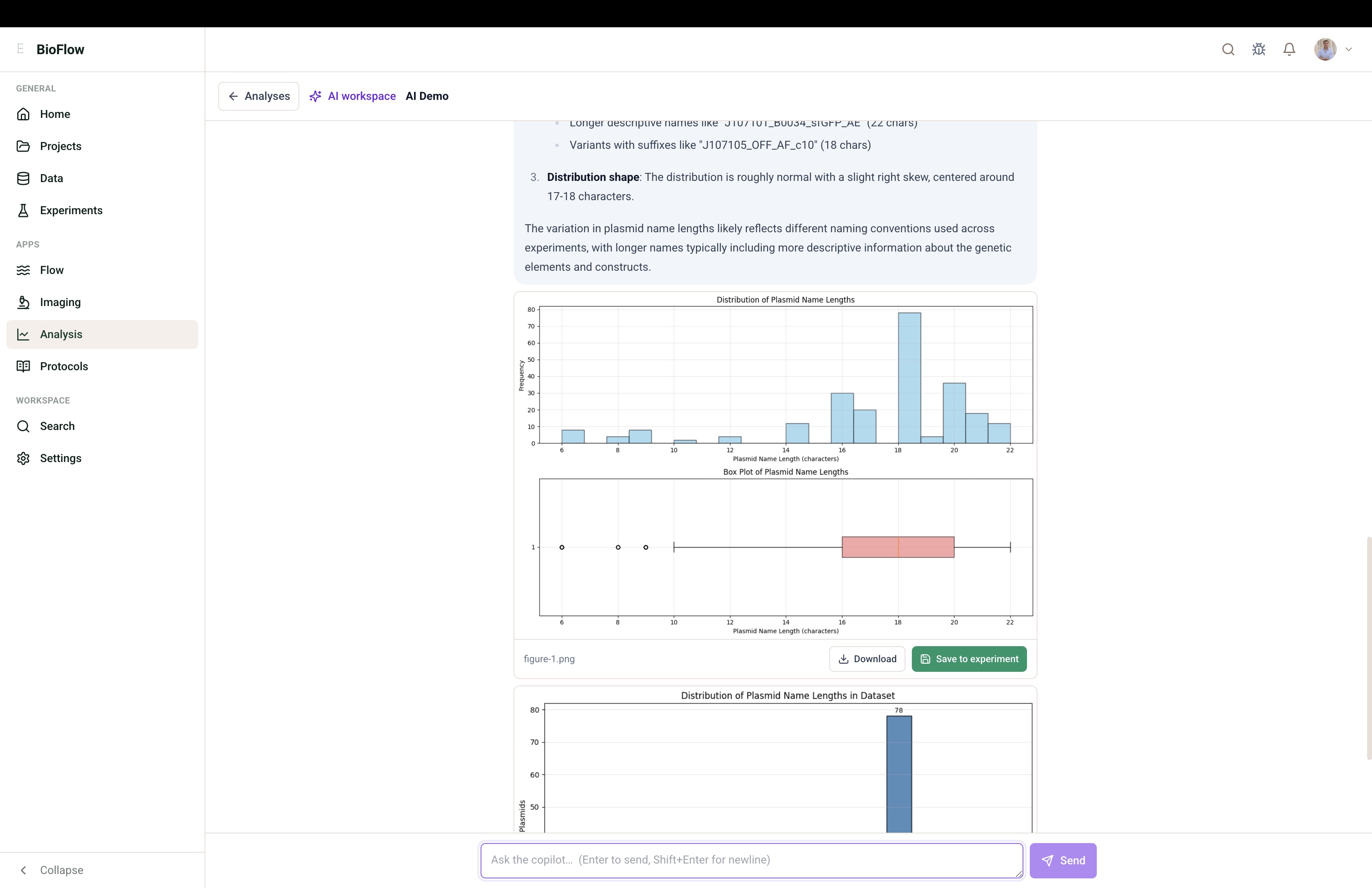Open the search icon in top bar
This screenshot has width=1372, height=888.
click(1228, 50)
